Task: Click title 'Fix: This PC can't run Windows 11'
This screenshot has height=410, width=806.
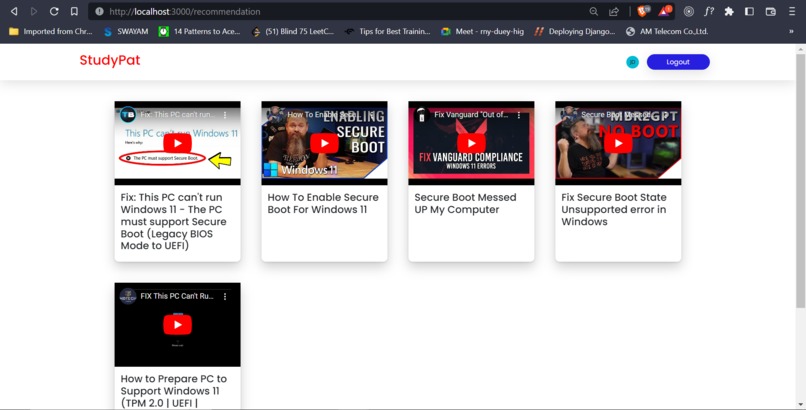Action: click(173, 221)
